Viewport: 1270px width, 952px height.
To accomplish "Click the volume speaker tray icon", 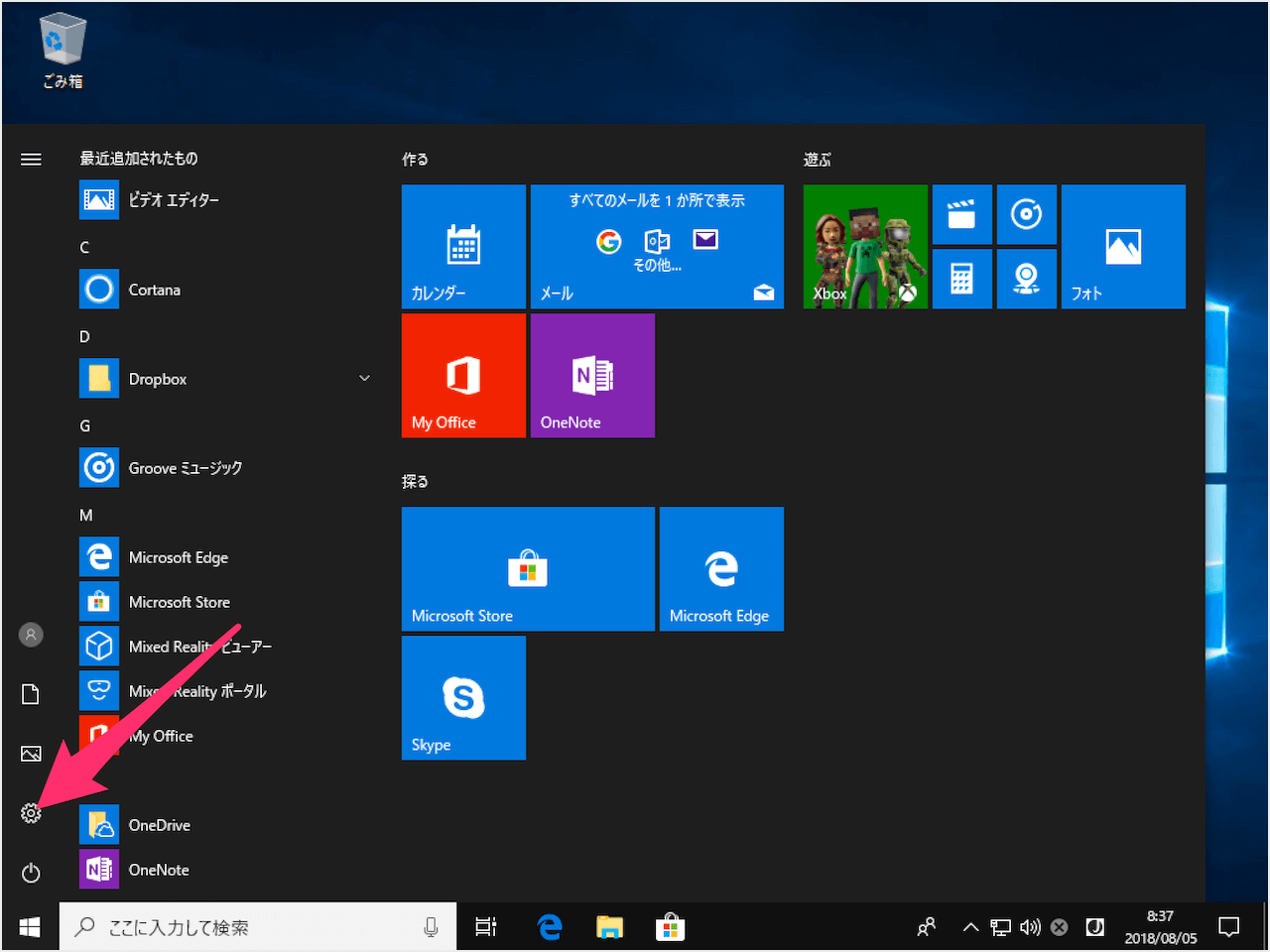I will 1030,927.
